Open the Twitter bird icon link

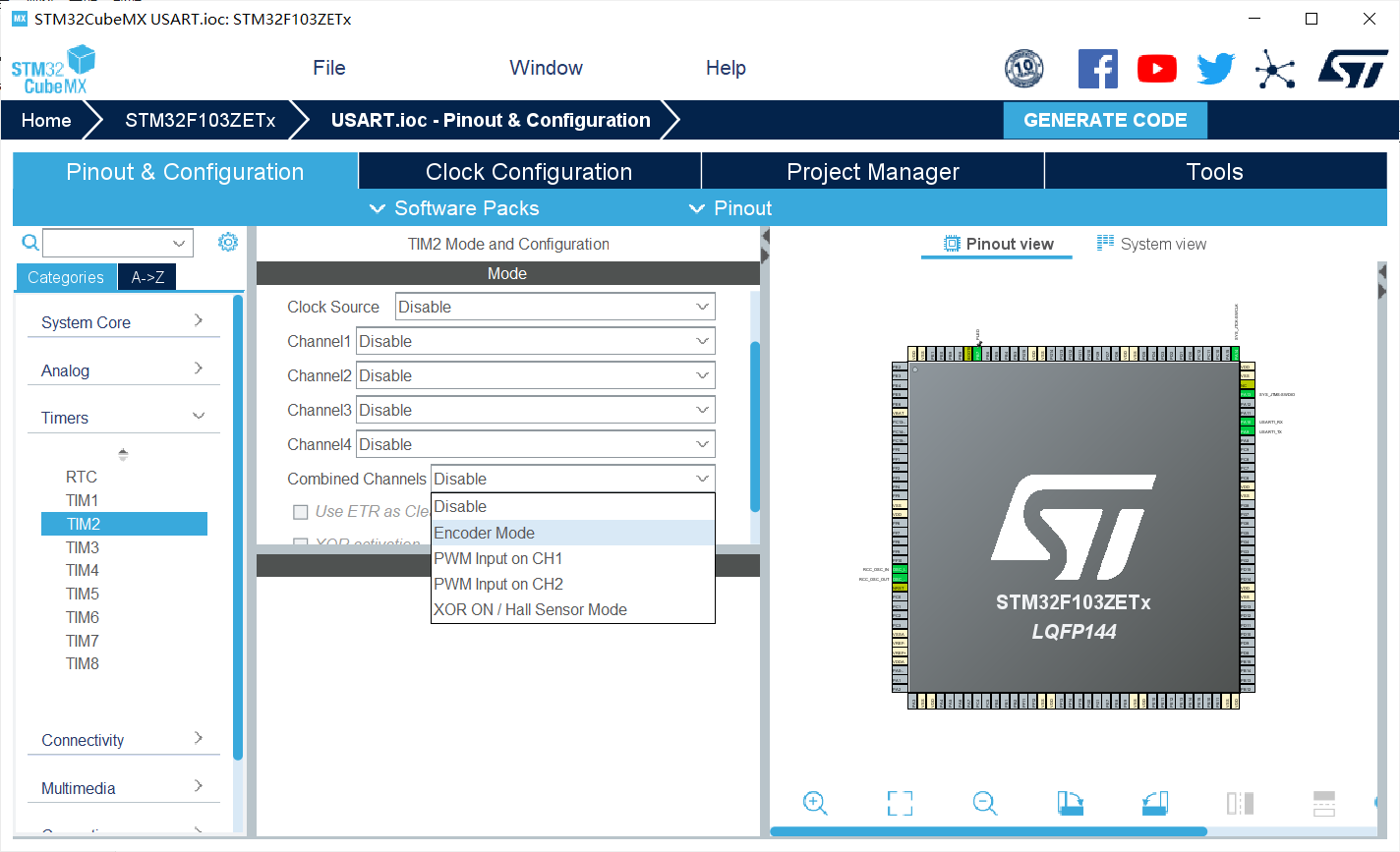pyautogui.click(x=1216, y=68)
